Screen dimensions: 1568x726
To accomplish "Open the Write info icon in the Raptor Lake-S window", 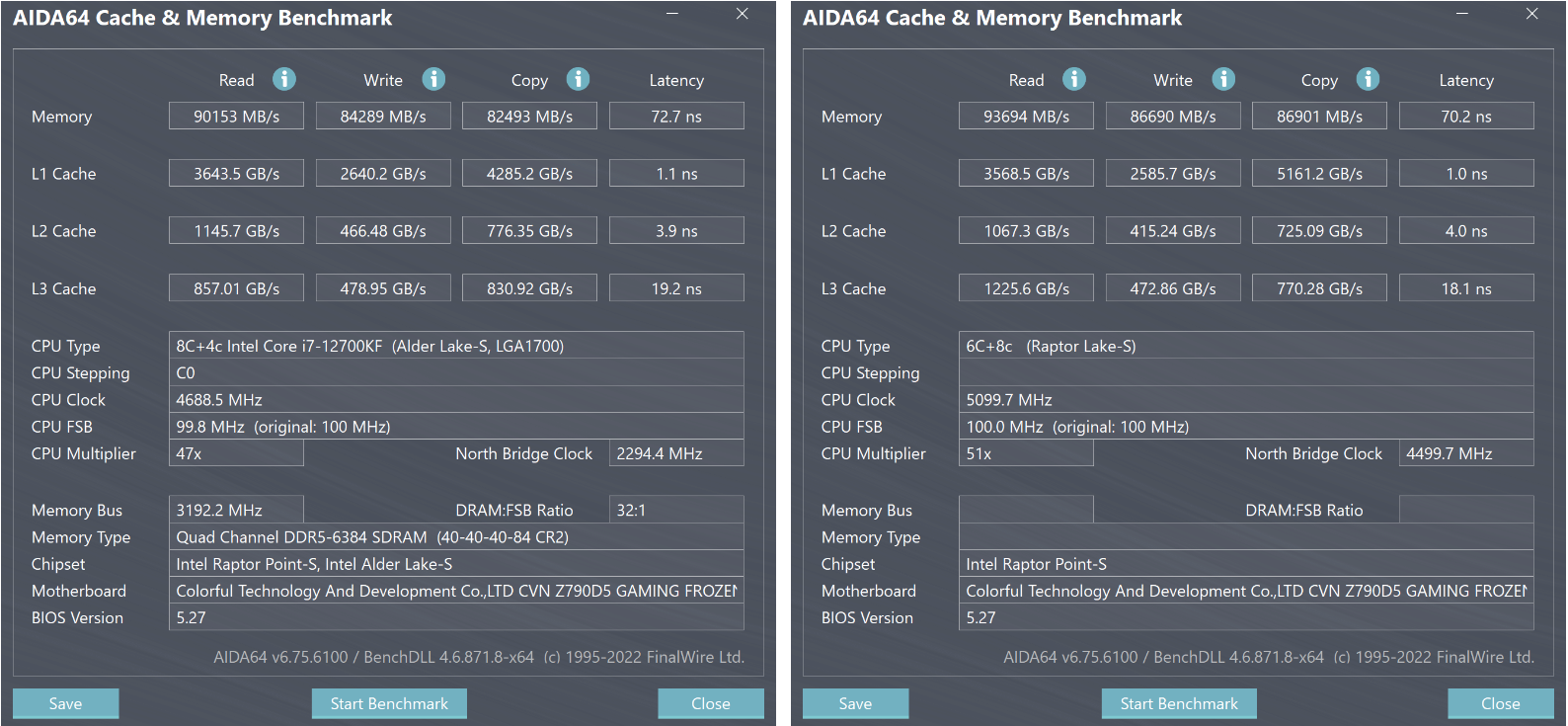I will 1223,79.
